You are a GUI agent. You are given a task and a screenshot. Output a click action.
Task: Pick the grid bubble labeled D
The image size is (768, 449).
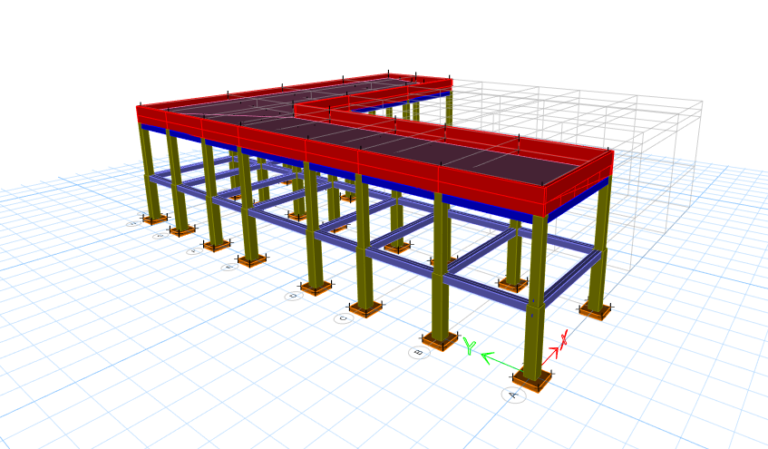click(x=293, y=296)
